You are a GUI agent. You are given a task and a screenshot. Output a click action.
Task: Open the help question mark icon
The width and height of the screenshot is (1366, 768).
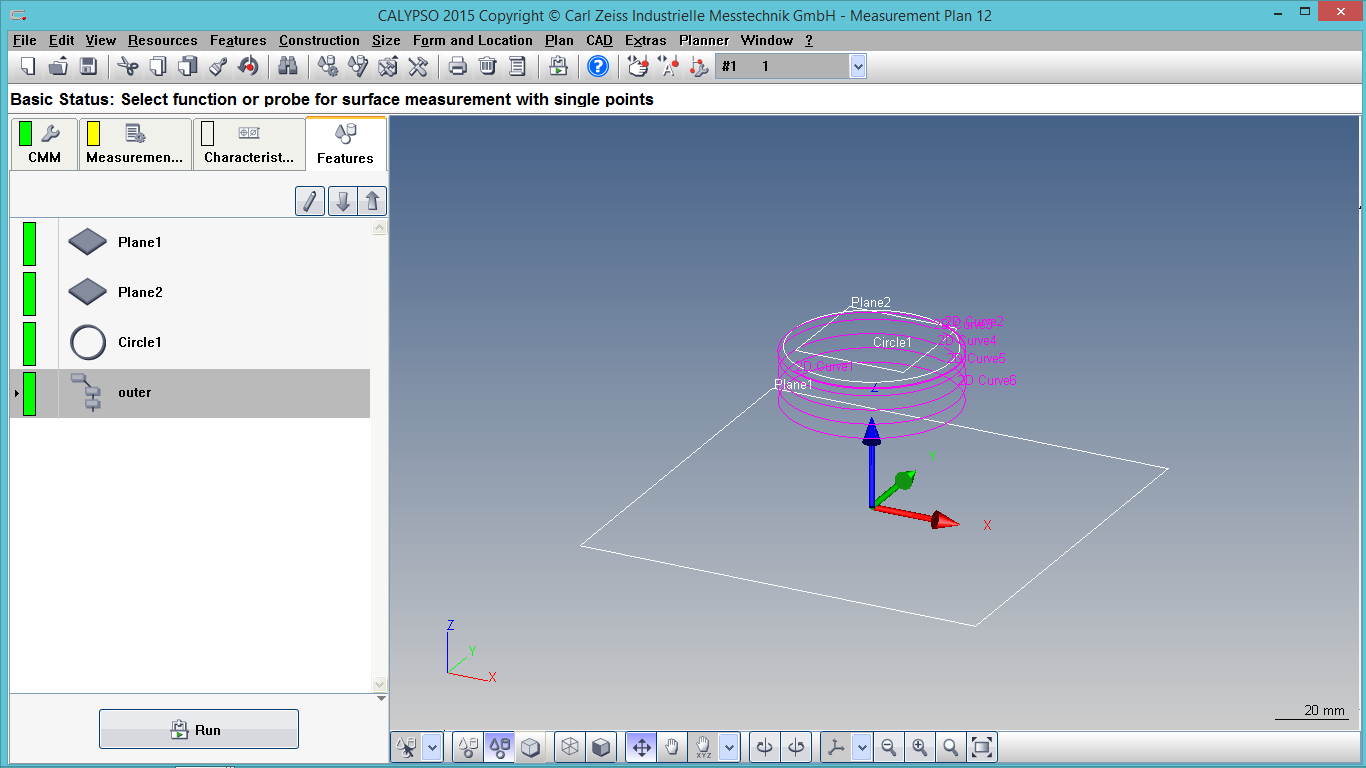598,66
